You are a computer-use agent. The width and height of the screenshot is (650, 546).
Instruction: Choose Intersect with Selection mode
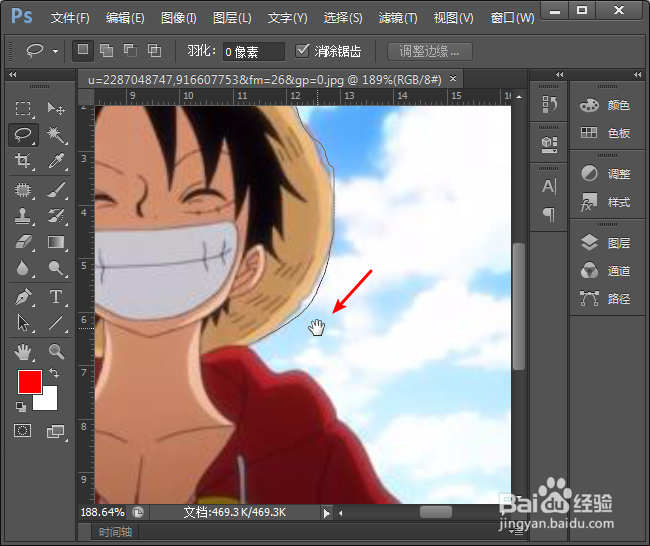(x=155, y=50)
